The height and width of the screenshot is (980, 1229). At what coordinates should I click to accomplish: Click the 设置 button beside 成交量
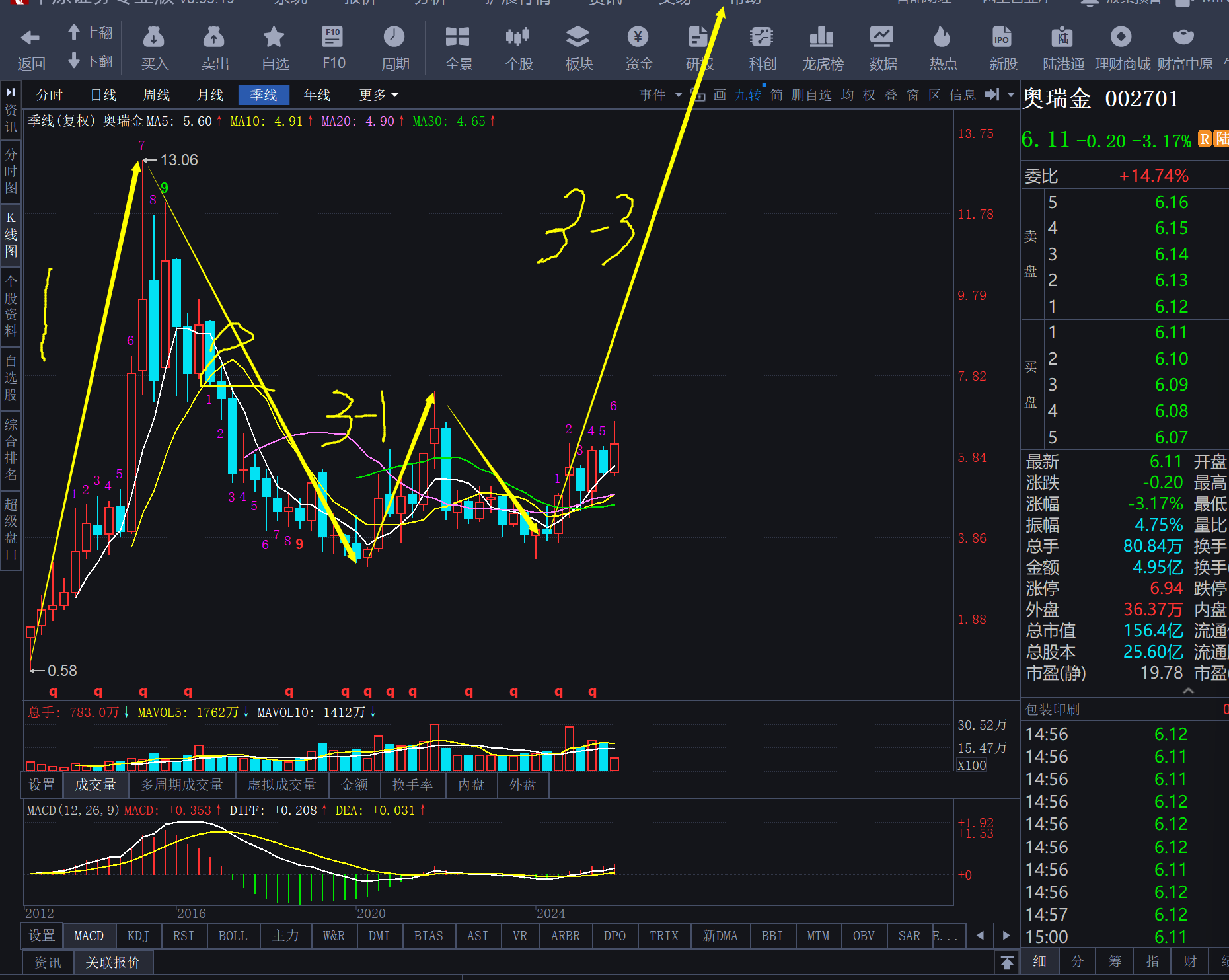tap(42, 784)
